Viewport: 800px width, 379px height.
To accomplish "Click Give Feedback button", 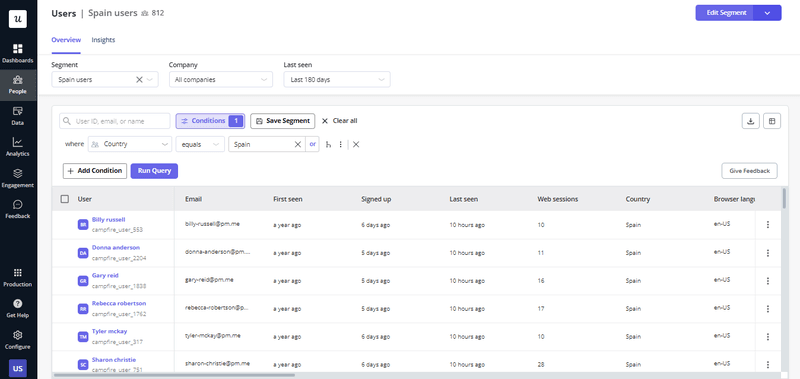I will (749, 171).
